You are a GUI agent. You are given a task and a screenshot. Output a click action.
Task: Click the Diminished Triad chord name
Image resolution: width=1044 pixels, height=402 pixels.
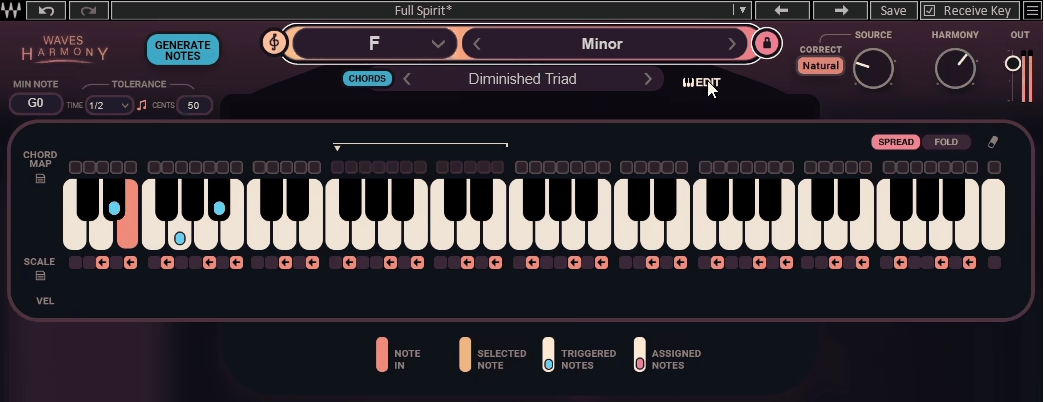(523, 79)
